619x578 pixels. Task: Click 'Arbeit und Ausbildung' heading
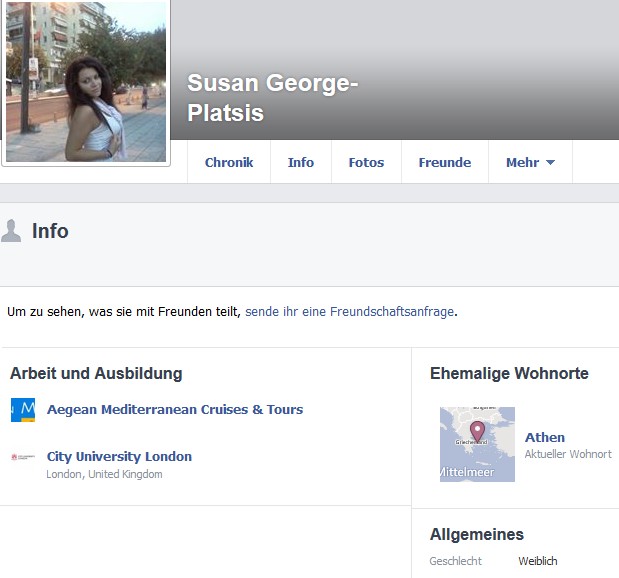point(96,373)
